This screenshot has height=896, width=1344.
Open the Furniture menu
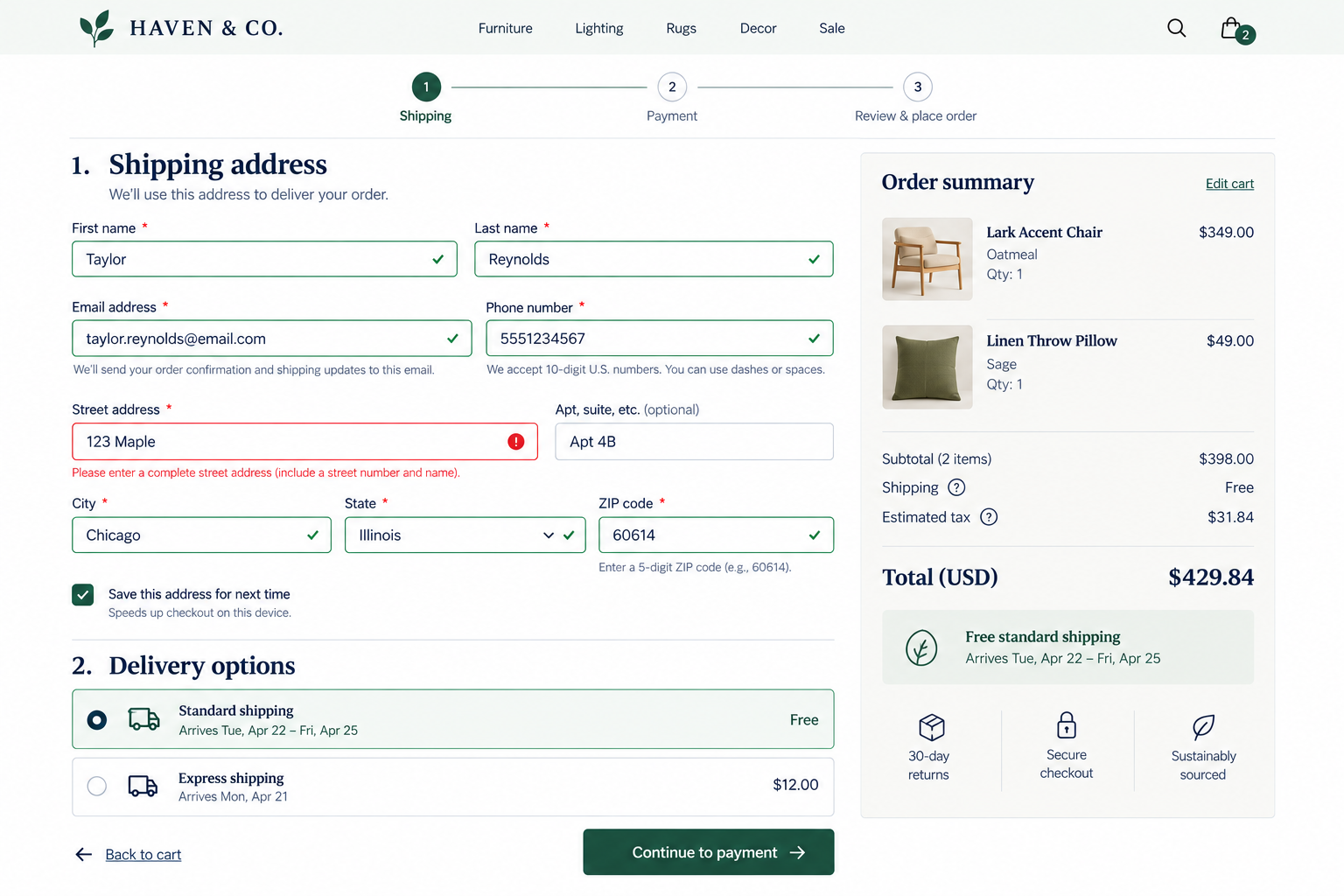click(506, 28)
